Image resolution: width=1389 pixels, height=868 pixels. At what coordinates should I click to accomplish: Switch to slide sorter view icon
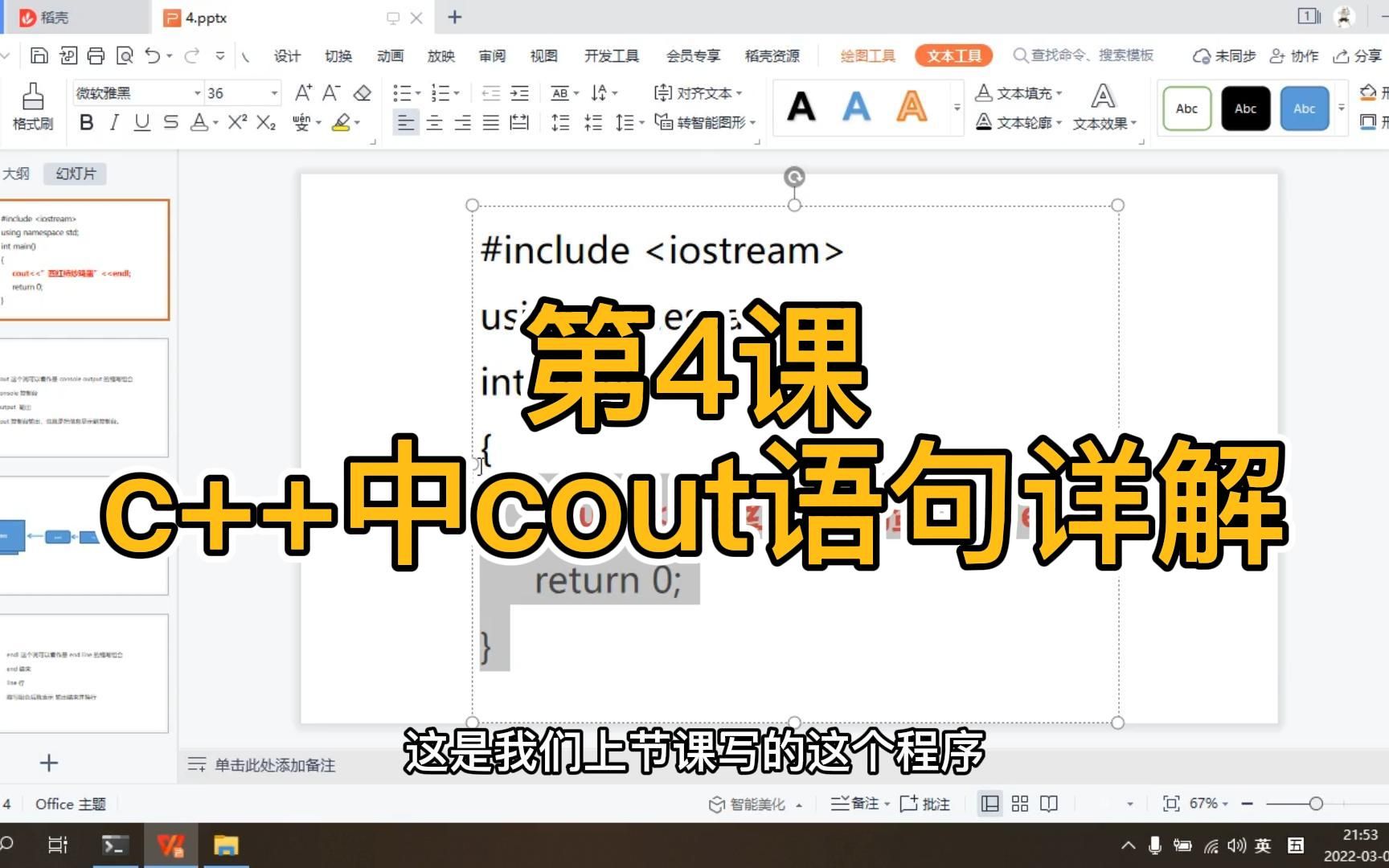click(1020, 804)
